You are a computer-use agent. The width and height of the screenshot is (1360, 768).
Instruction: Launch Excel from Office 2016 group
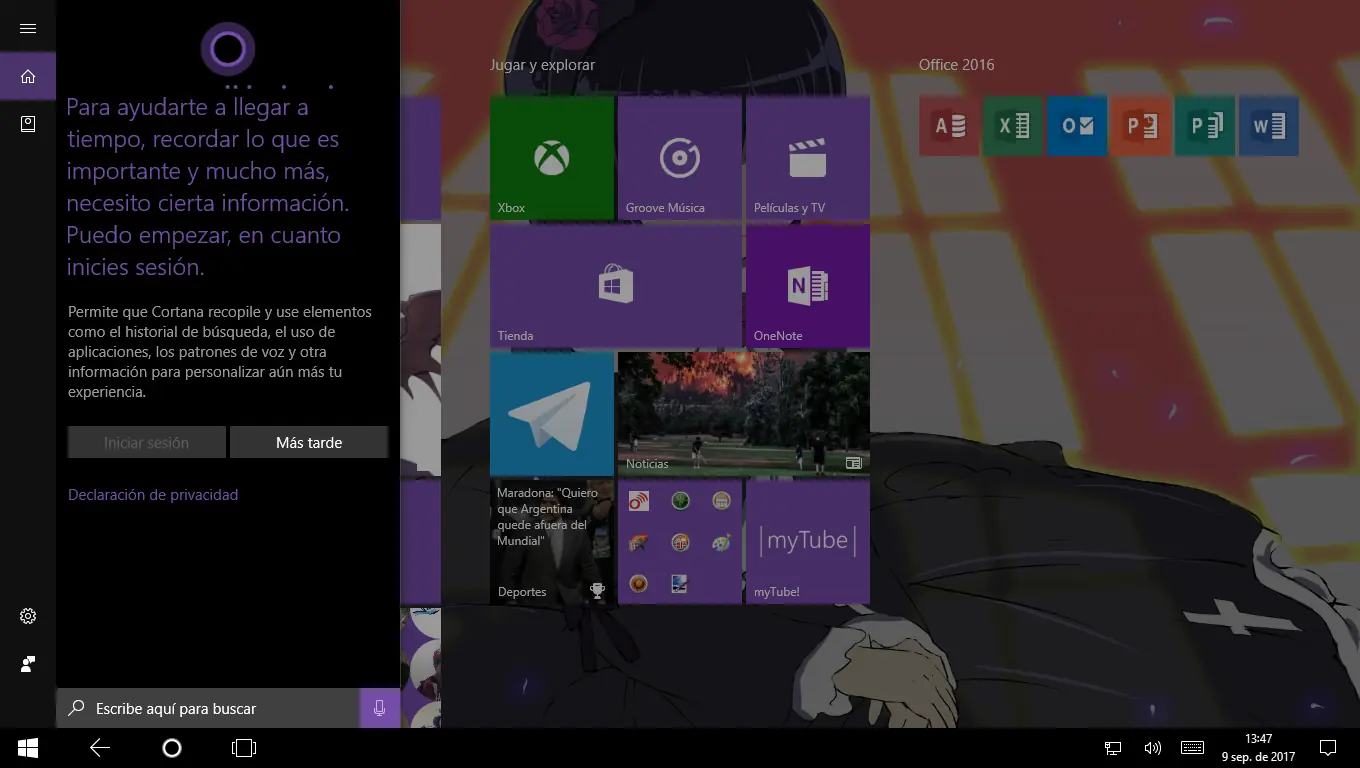[1012, 126]
